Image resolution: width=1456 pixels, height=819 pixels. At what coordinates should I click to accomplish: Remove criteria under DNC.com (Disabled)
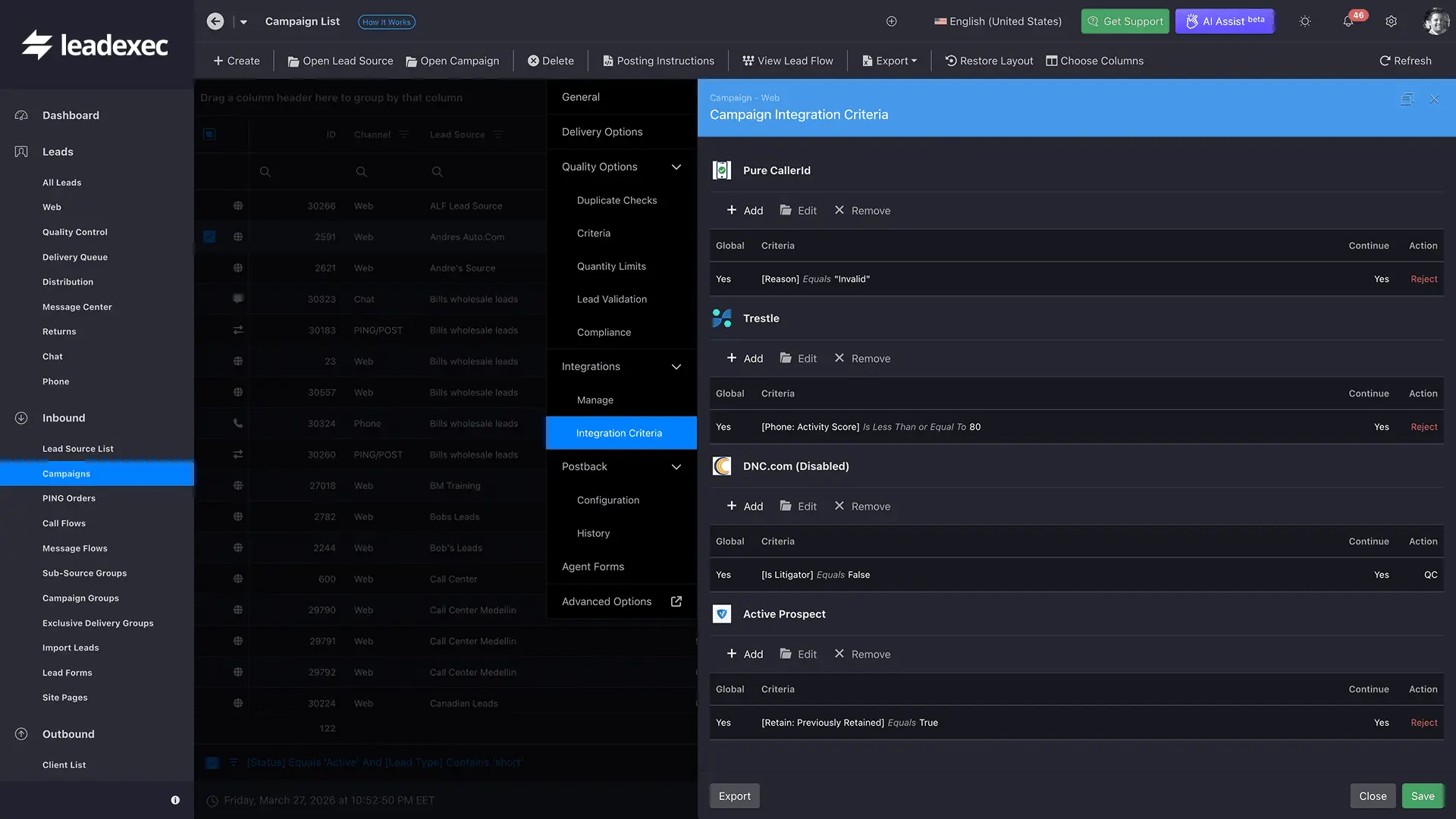(862, 507)
